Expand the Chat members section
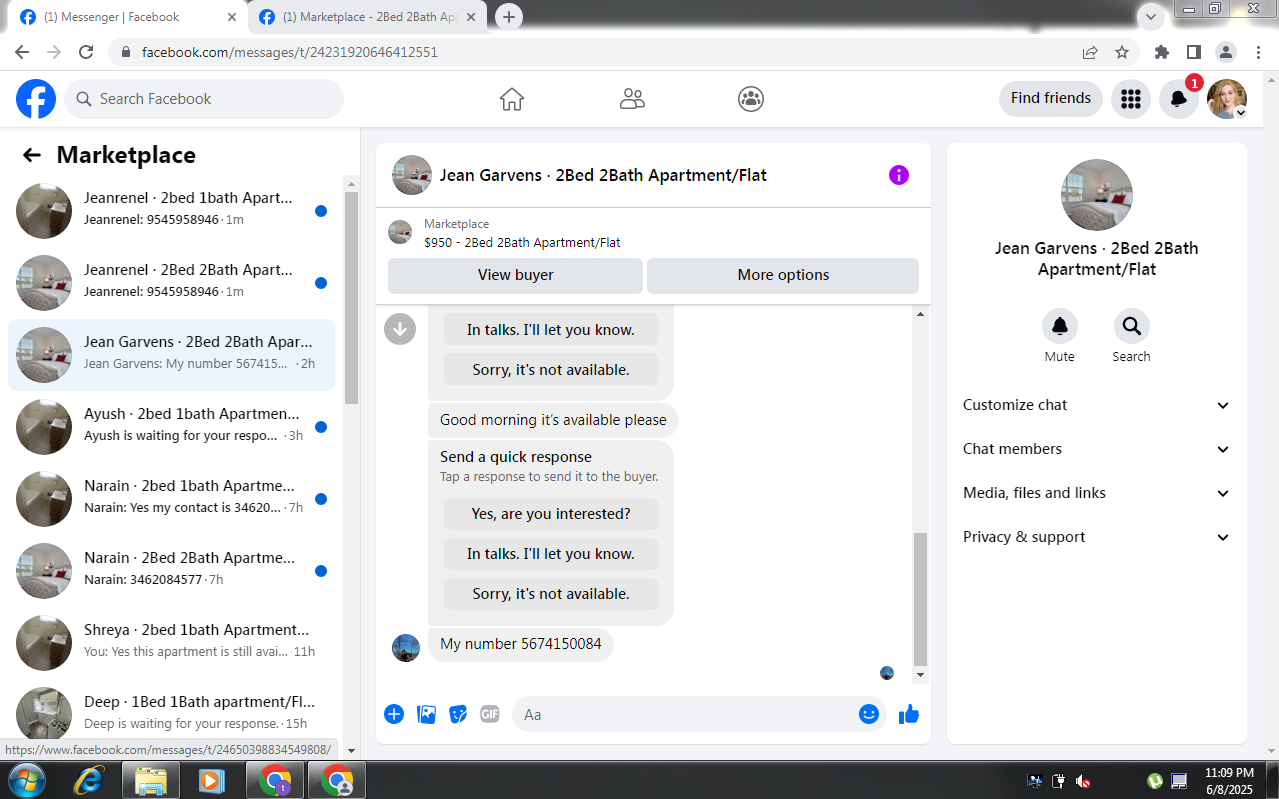The width and height of the screenshot is (1279, 799). coord(1097,449)
